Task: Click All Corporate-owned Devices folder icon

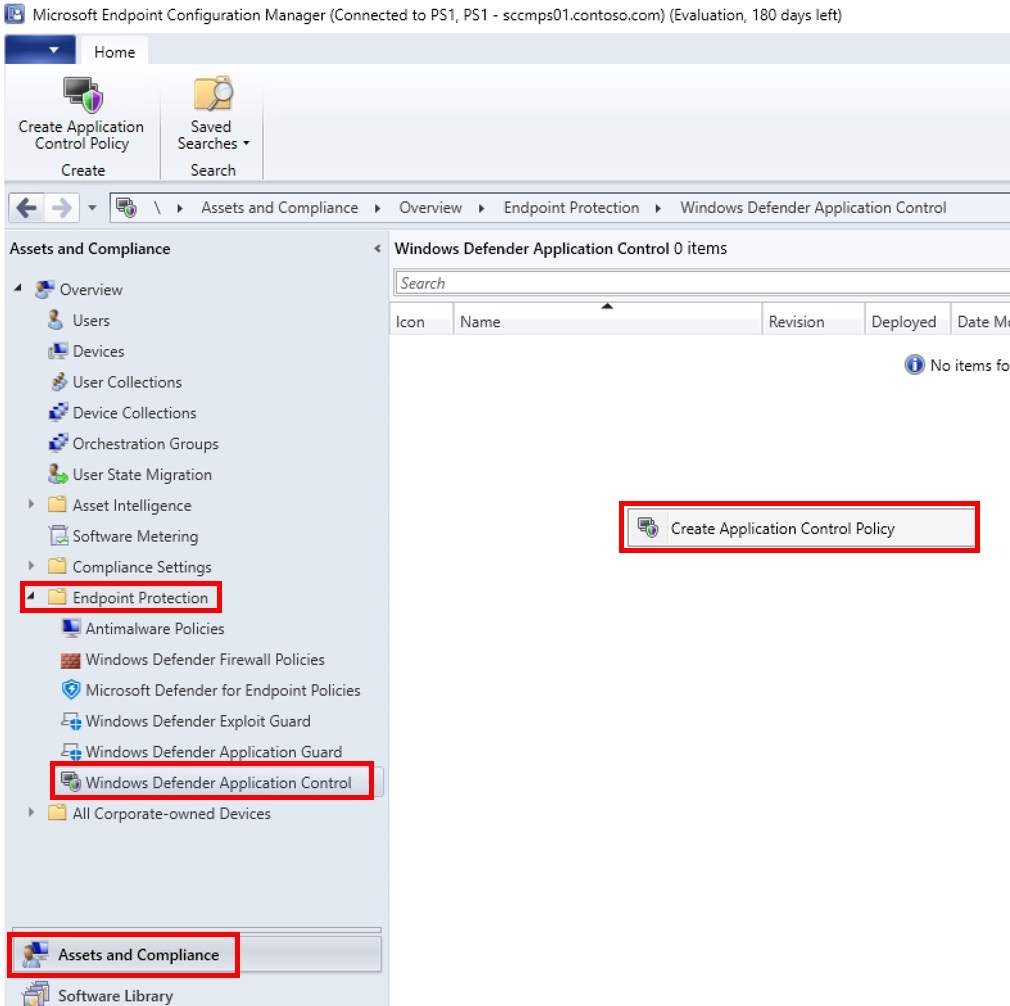Action: point(57,813)
